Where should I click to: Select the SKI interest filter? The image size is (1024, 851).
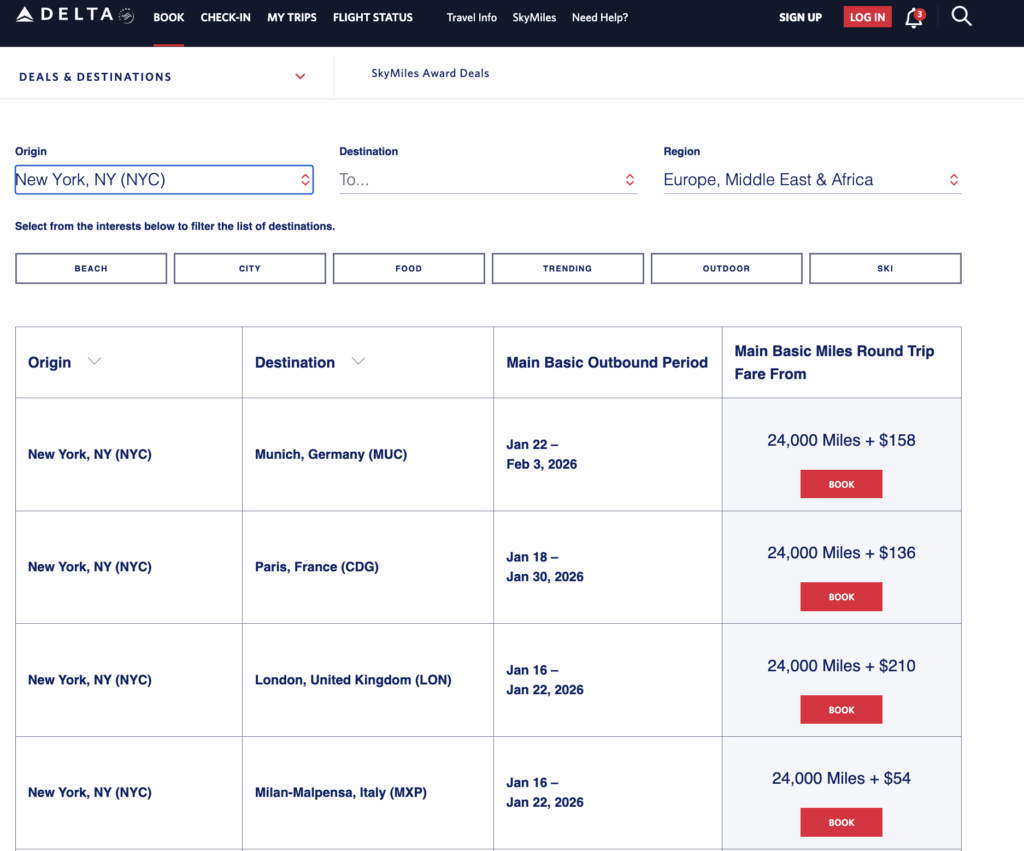coord(885,268)
